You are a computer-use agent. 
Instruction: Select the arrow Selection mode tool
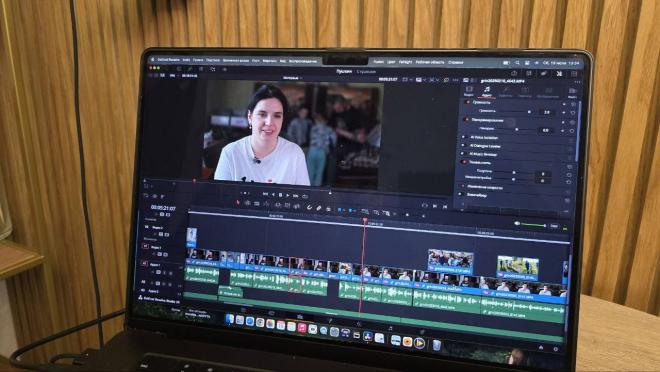(238, 203)
